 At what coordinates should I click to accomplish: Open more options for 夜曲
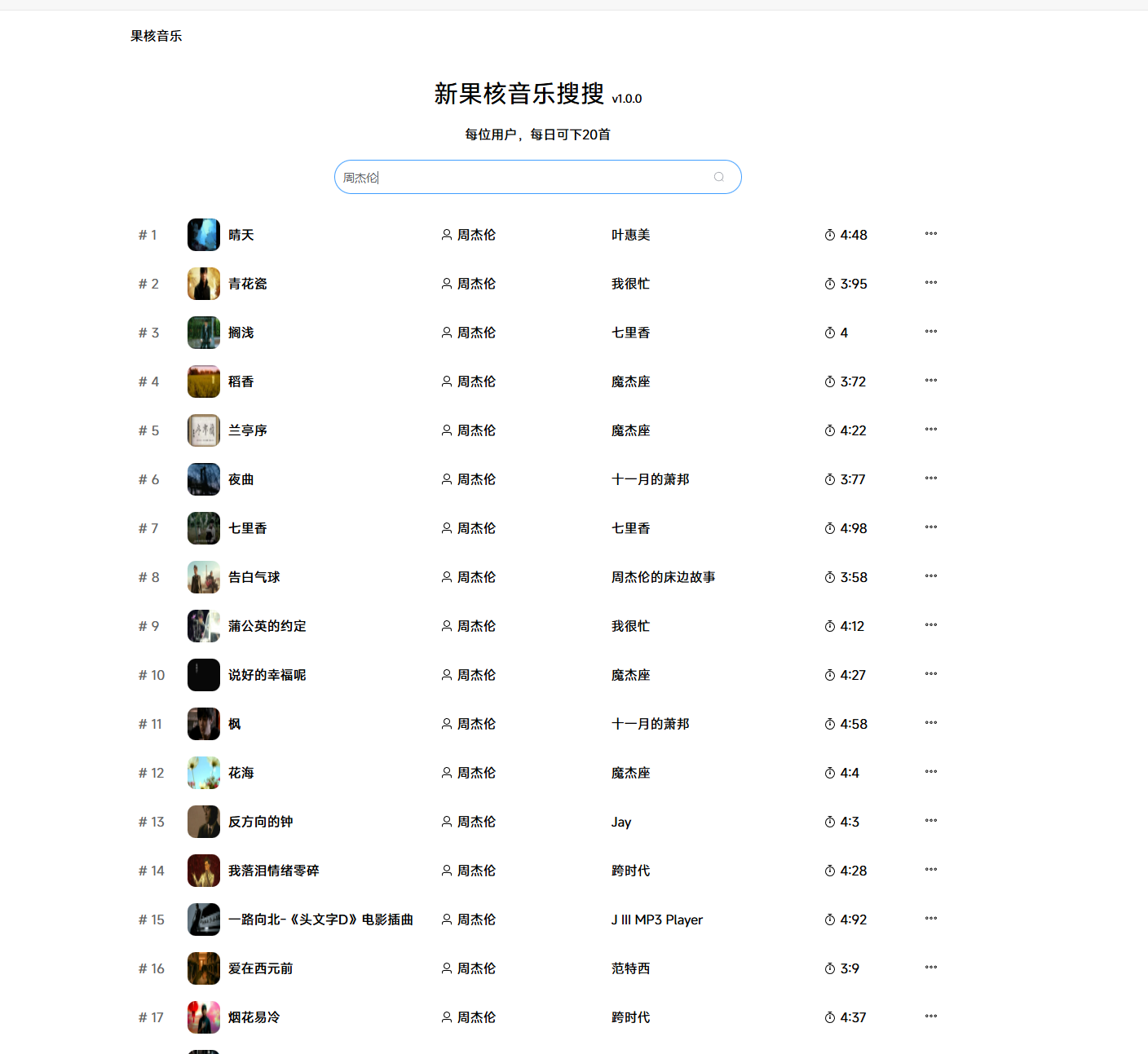click(x=930, y=478)
